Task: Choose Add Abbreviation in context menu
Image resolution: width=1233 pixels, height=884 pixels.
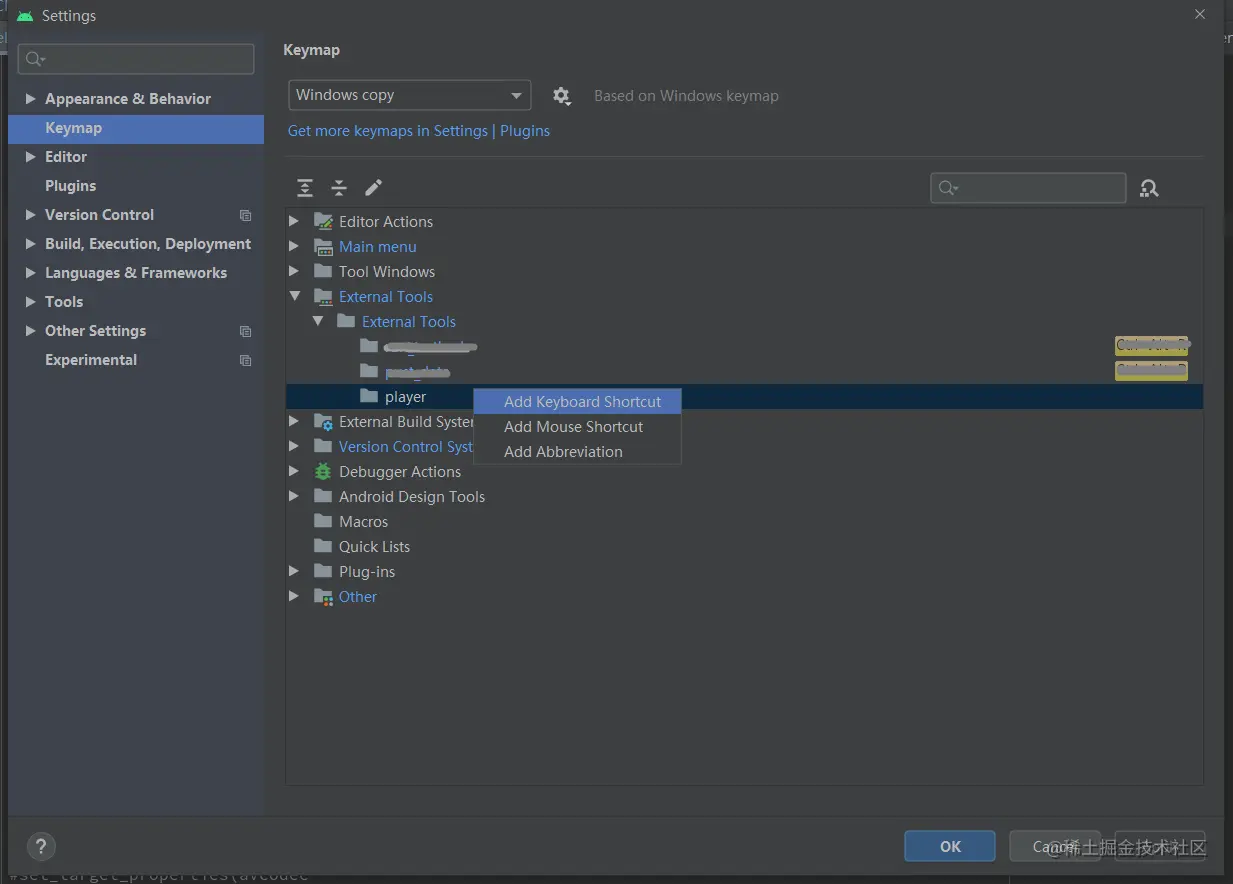Action: pyautogui.click(x=563, y=451)
